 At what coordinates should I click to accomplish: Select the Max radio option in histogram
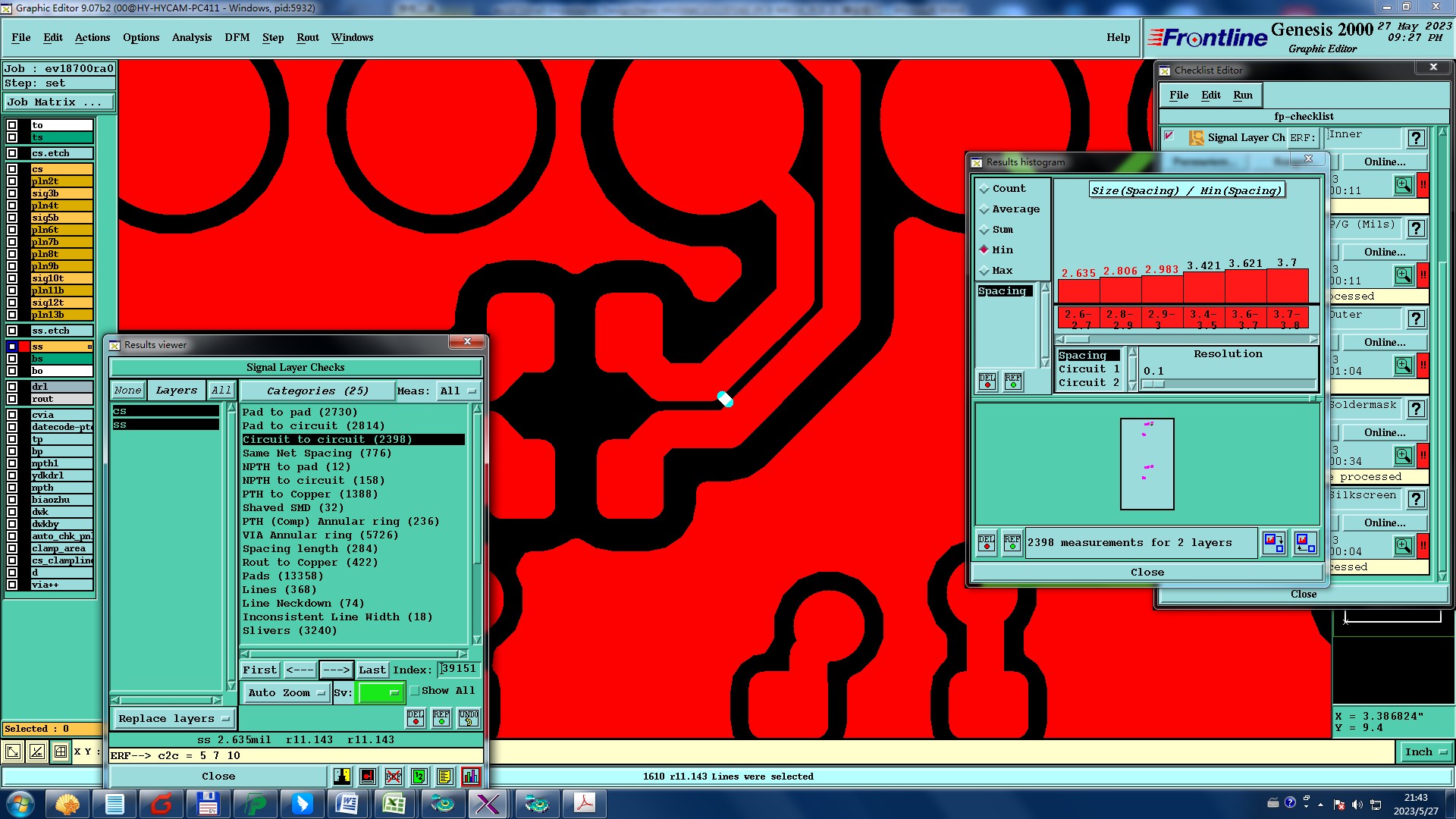click(x=984, y=271)
